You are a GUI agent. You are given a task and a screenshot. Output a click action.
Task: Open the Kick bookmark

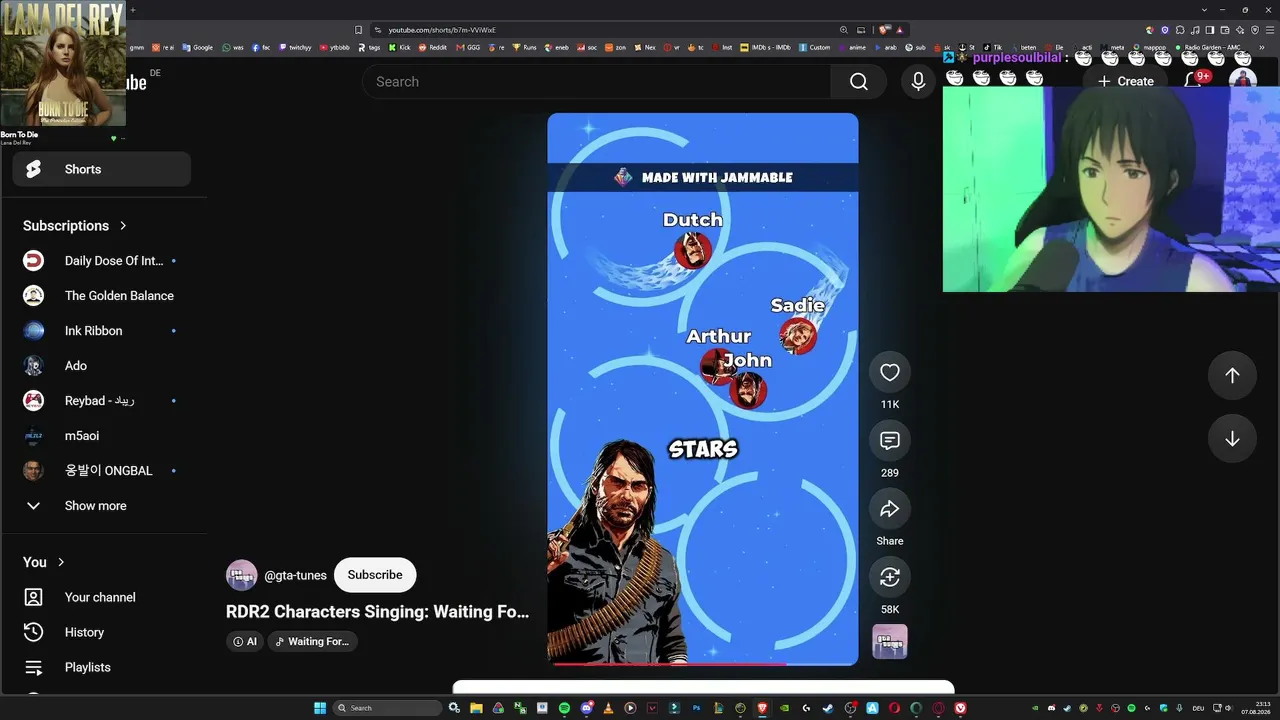point(400,47)
